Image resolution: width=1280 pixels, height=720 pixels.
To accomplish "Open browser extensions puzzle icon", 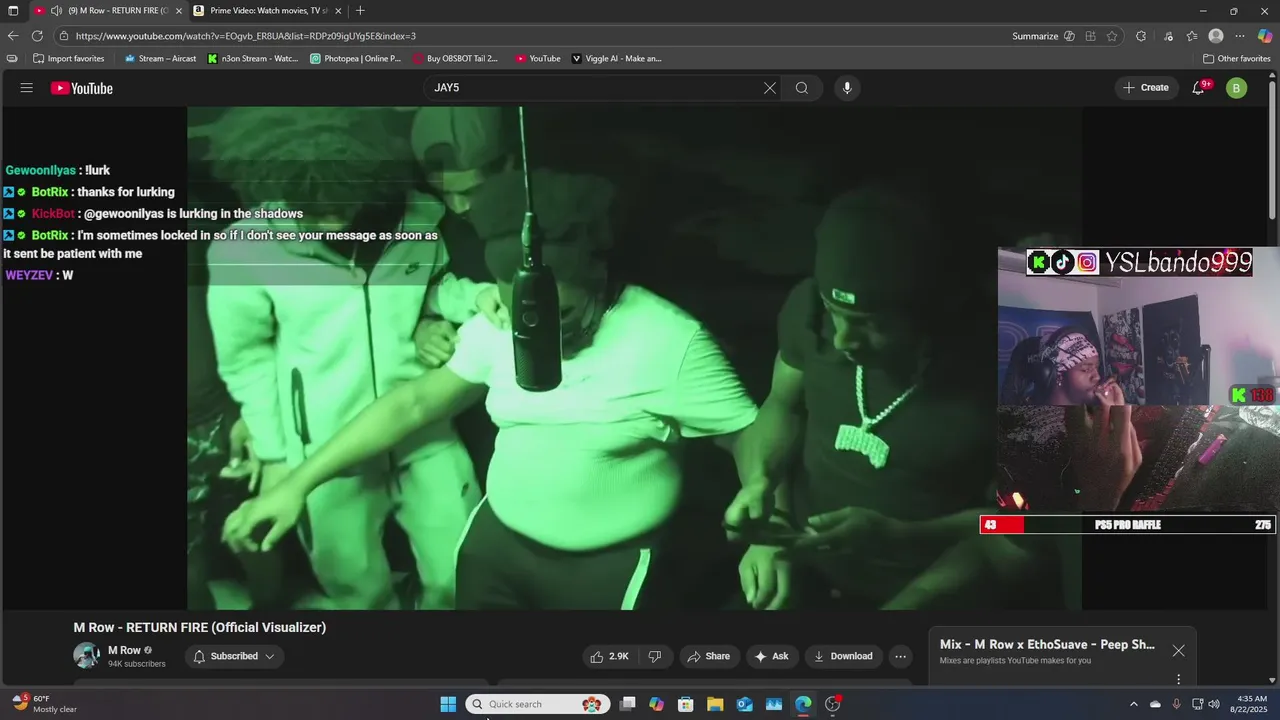I will pyautogui.click(x=1141, y=36).
